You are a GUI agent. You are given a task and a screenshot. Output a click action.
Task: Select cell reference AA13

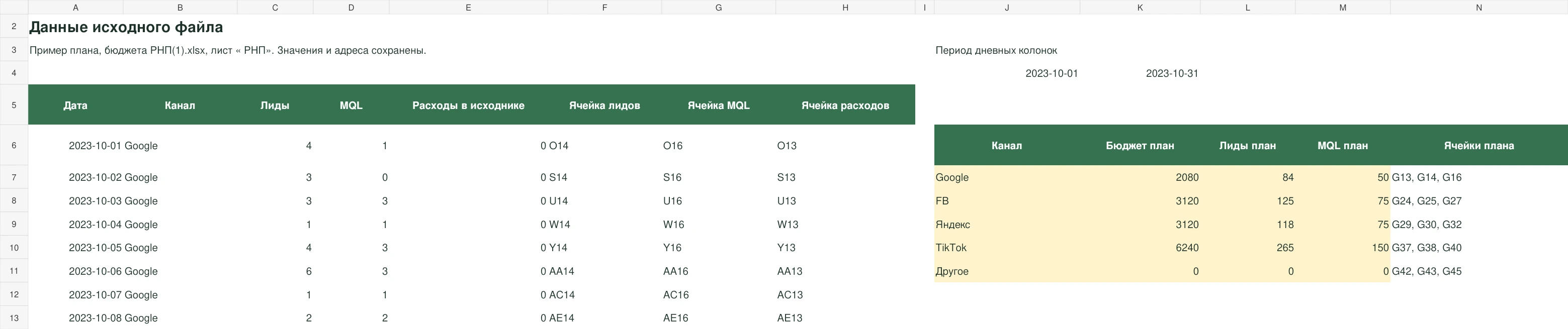[845, 271]
